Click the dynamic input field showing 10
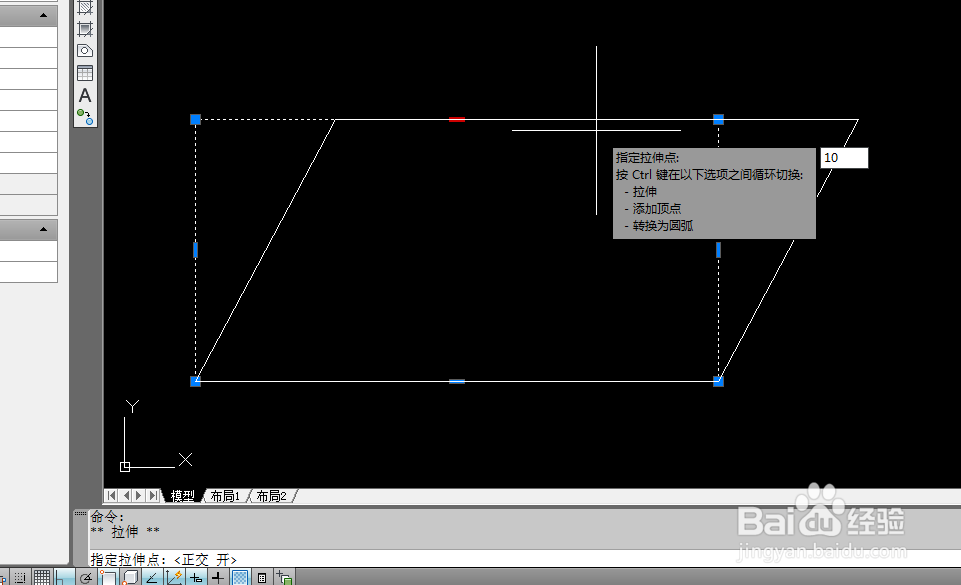The height and width of the screenshot is (585, 961). point(844,157)
